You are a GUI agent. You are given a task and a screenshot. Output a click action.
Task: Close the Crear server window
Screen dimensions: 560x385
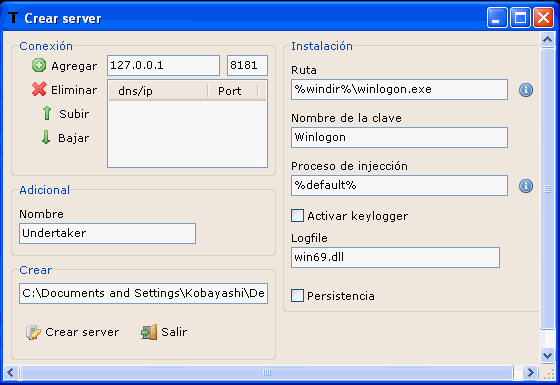click(544, 18)
